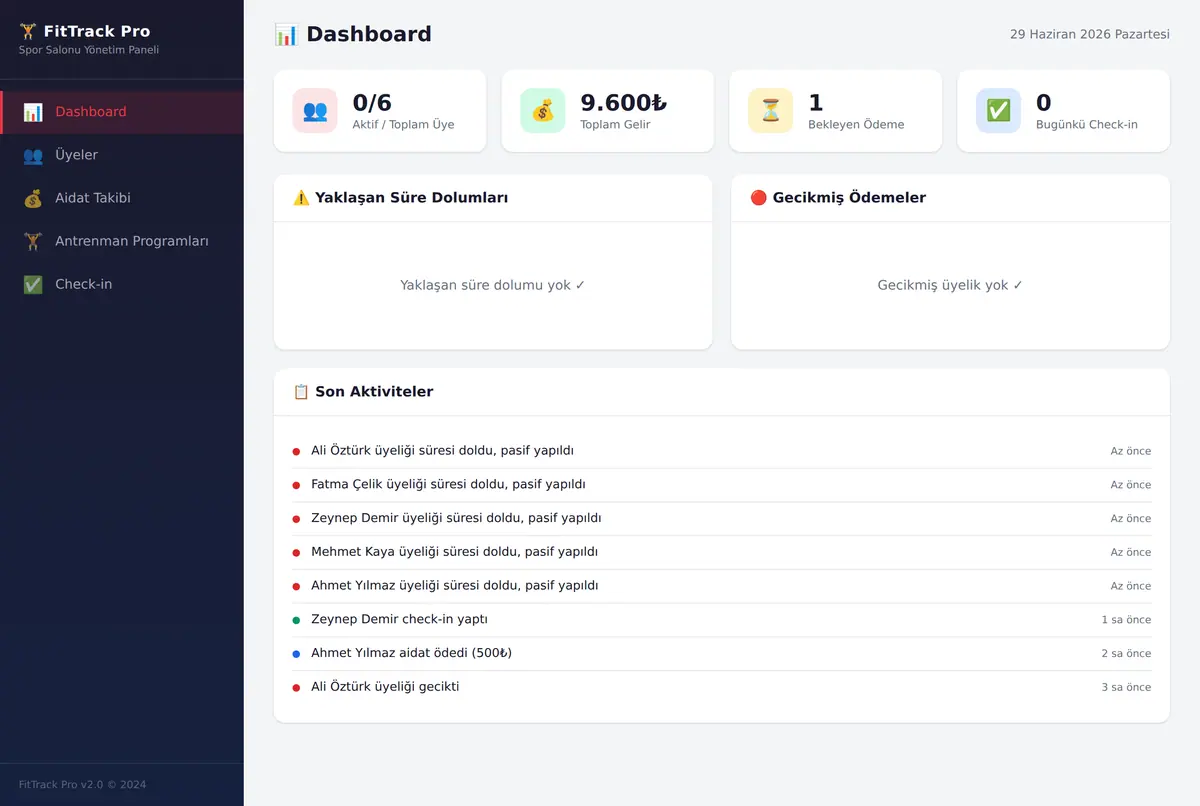Click the Bekleyen Ödeme label

[x=856, y=125]
